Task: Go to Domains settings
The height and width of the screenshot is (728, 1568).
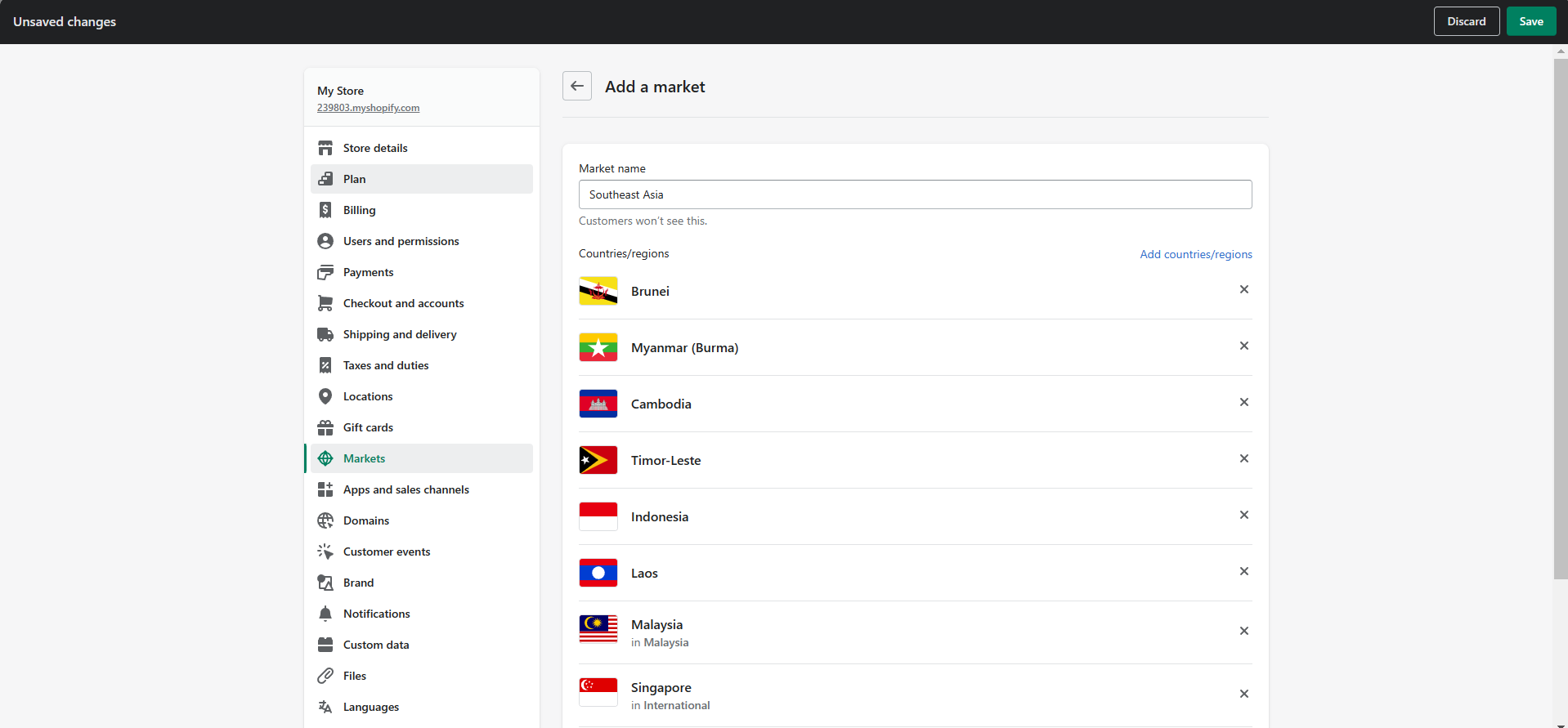Action: [x=422, y=520]
